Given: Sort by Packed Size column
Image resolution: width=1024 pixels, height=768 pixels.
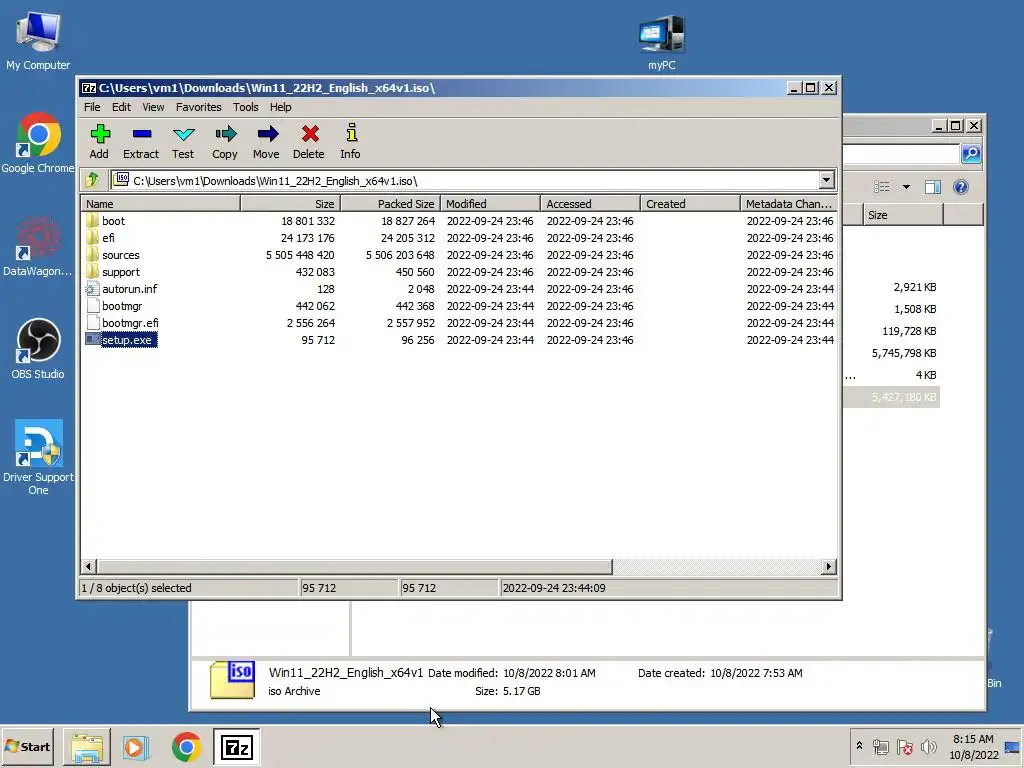Looking at the screenshot, I should [x=391, y=204].
